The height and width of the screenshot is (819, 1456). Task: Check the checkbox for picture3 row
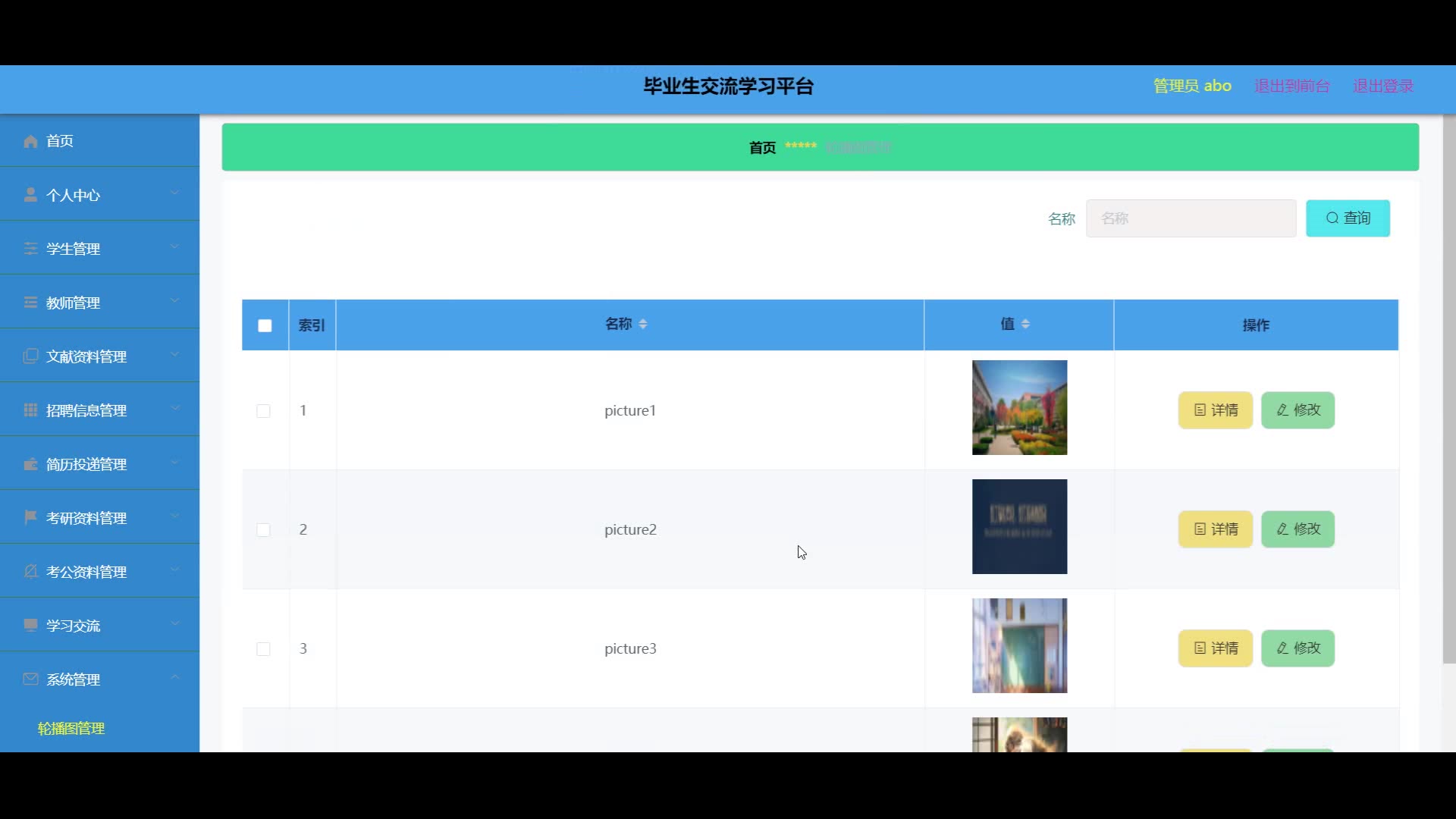(263, 649)
